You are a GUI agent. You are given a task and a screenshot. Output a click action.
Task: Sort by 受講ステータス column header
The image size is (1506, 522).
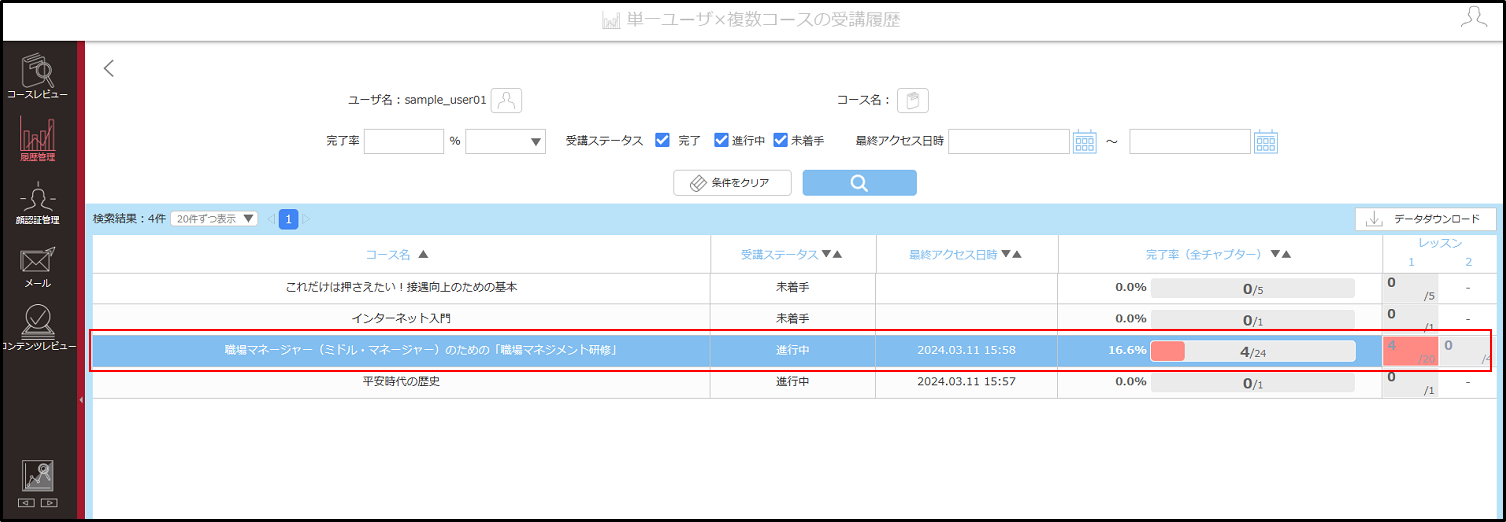point(791,255)
